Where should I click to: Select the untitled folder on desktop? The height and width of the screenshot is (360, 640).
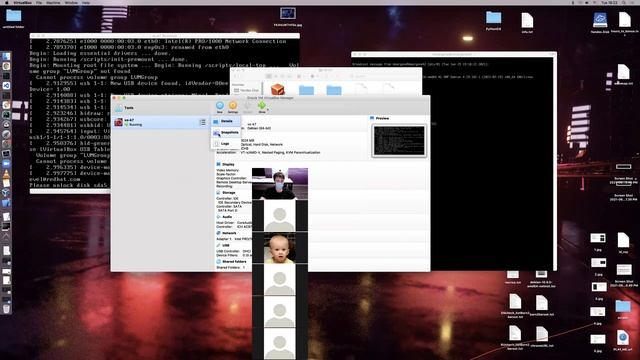pyautogui.click(x=13, y=18)
